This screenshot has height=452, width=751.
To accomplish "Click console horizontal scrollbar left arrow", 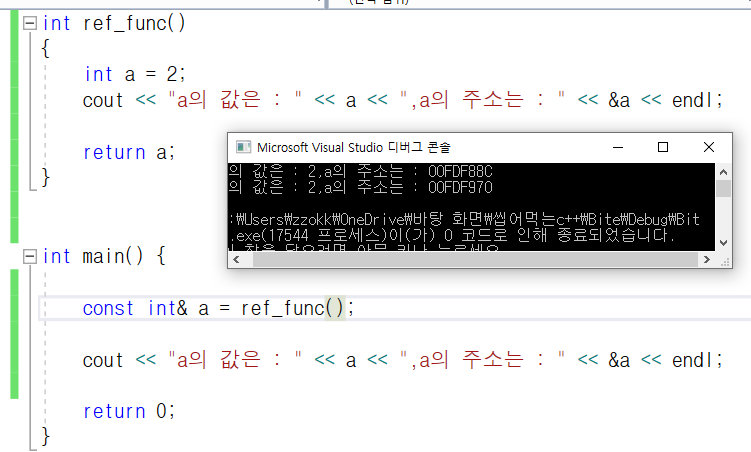I will click(x=236, y=260).
